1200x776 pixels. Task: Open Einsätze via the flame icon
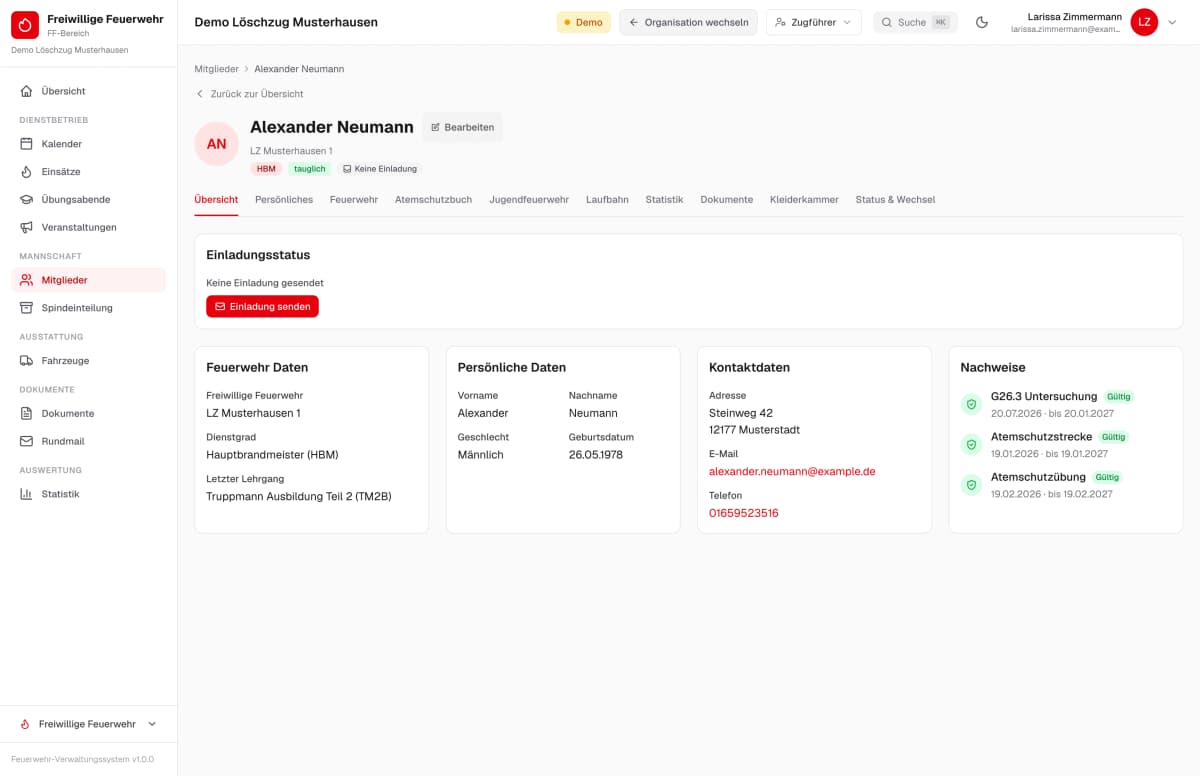(x=27, y=172)
